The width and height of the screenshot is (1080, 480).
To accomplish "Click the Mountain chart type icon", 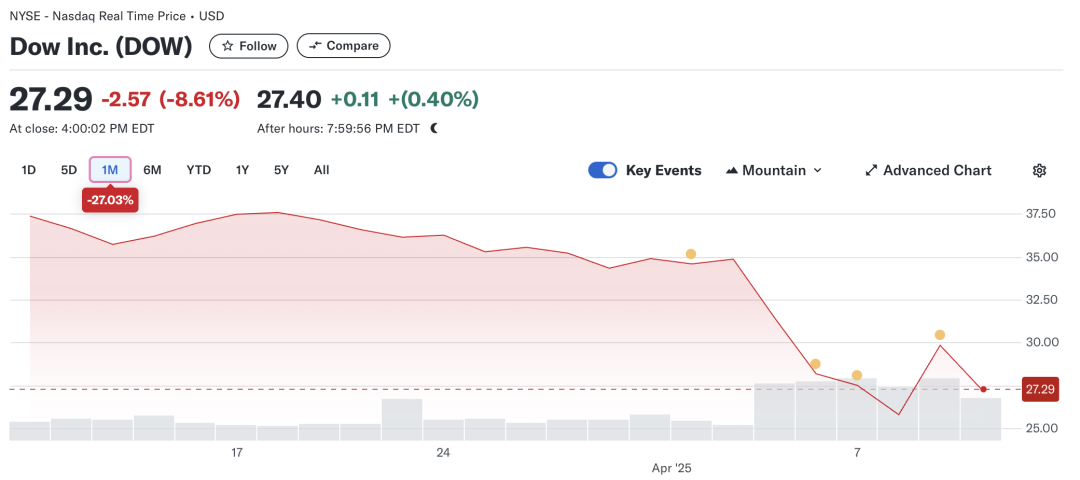I will tap(731, 171).
